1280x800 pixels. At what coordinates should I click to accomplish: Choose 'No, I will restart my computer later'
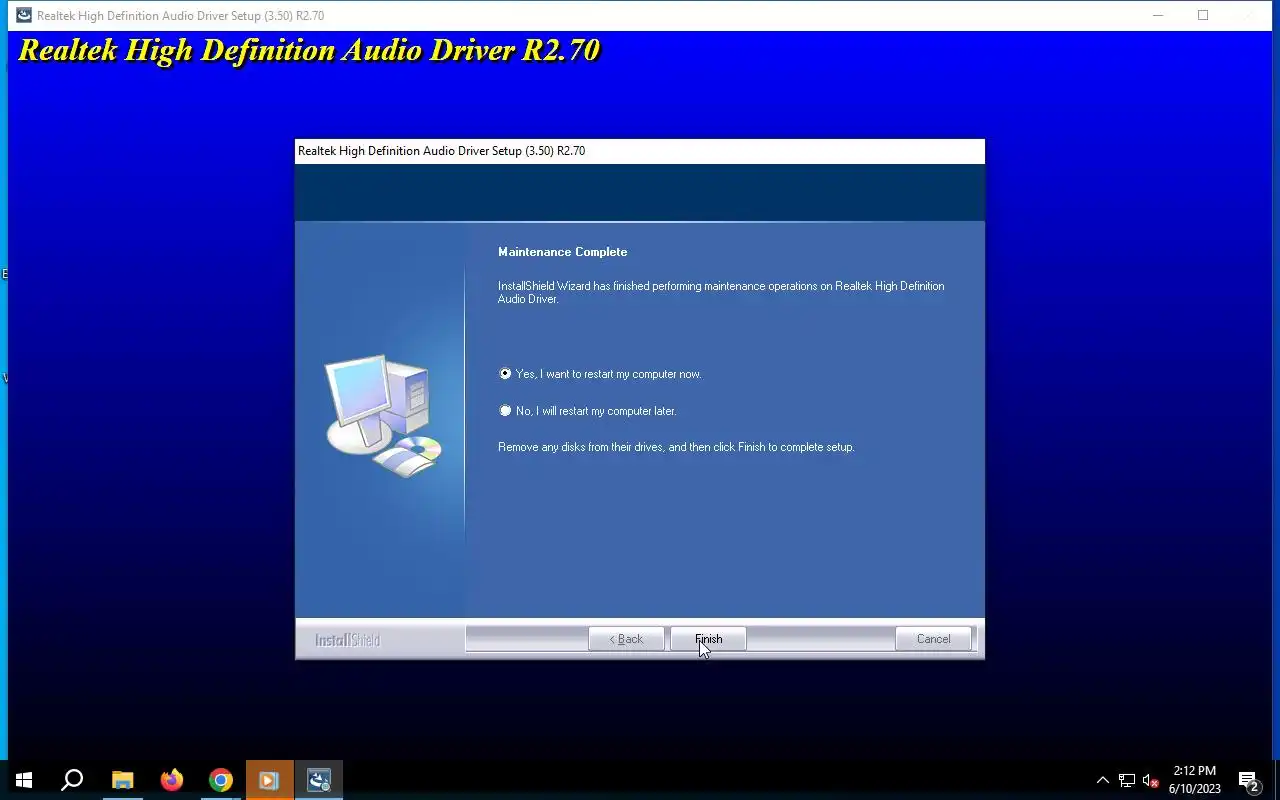(x=588, y=411)
